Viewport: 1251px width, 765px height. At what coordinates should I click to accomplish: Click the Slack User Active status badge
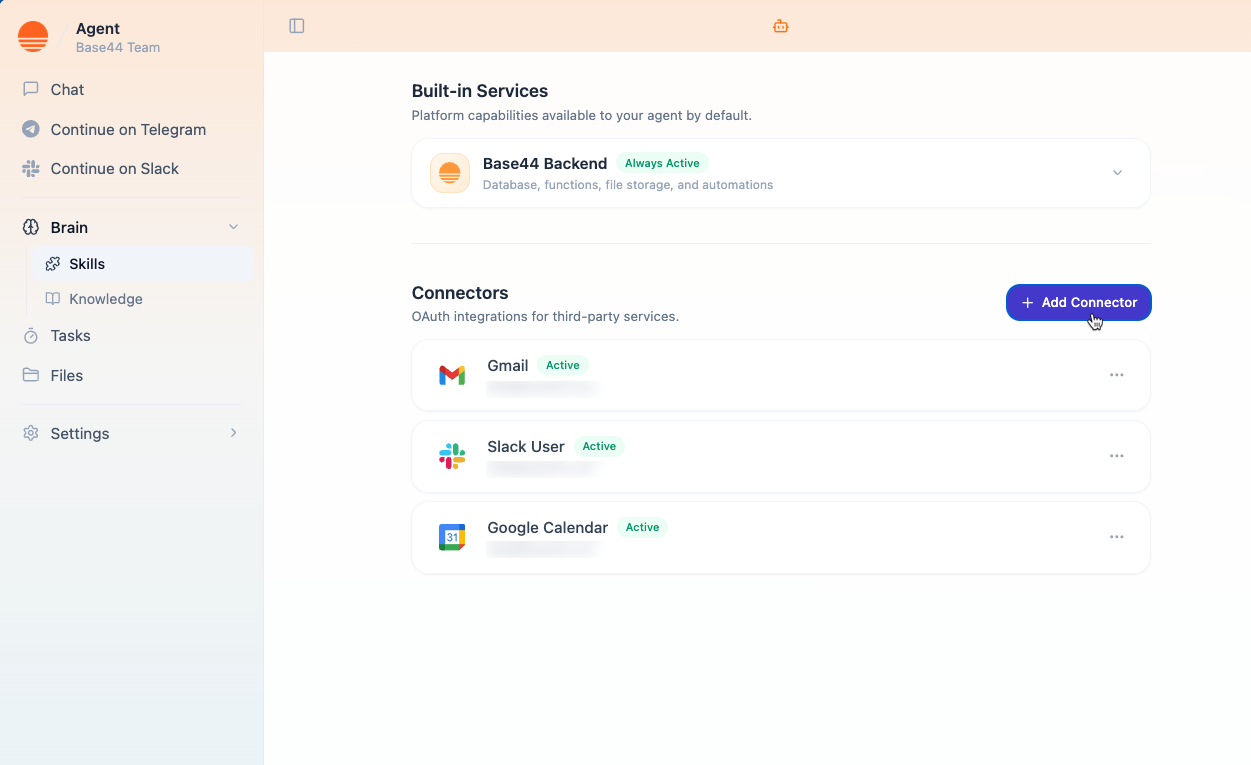pos(599,446)
